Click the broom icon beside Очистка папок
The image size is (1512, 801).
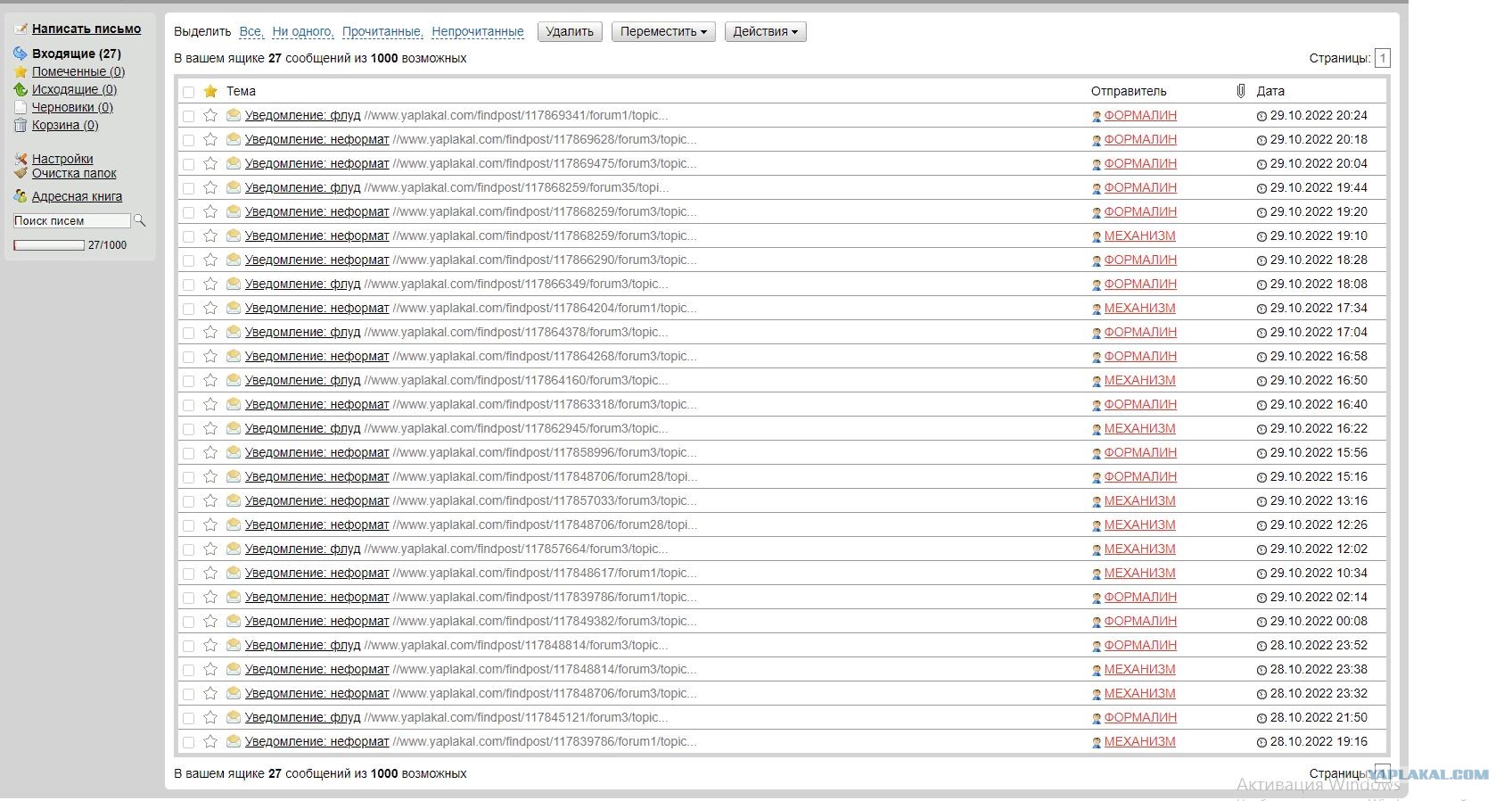pyautogui.click(x=21, y=173)
